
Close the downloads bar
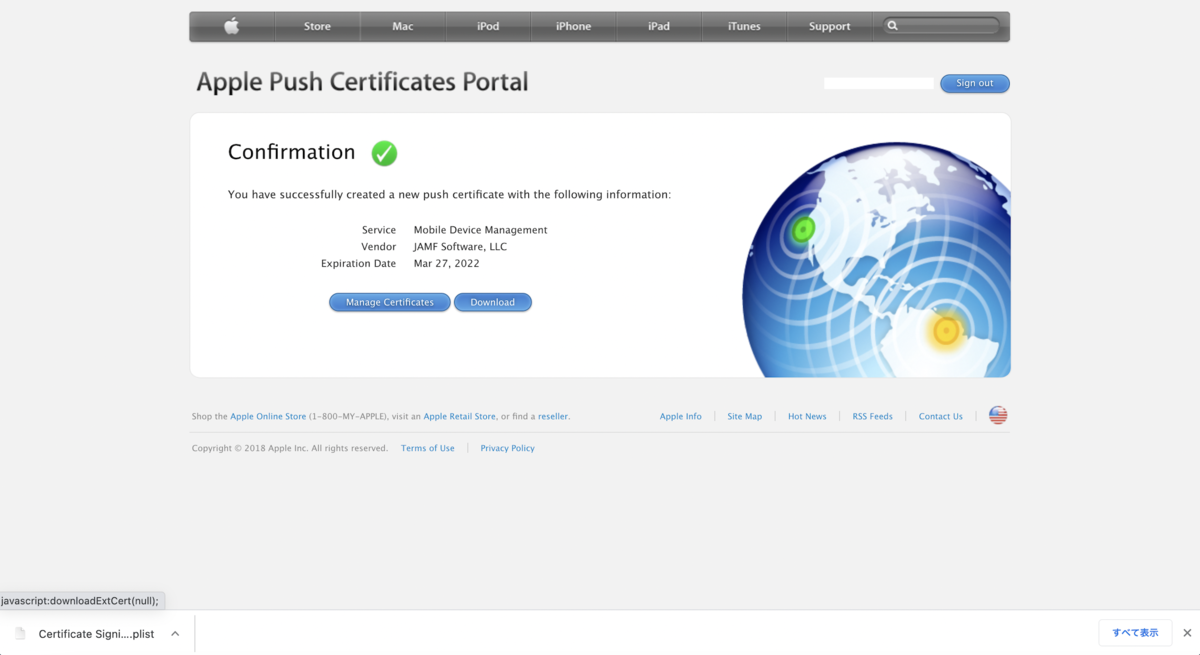[x=1187, y=633]
